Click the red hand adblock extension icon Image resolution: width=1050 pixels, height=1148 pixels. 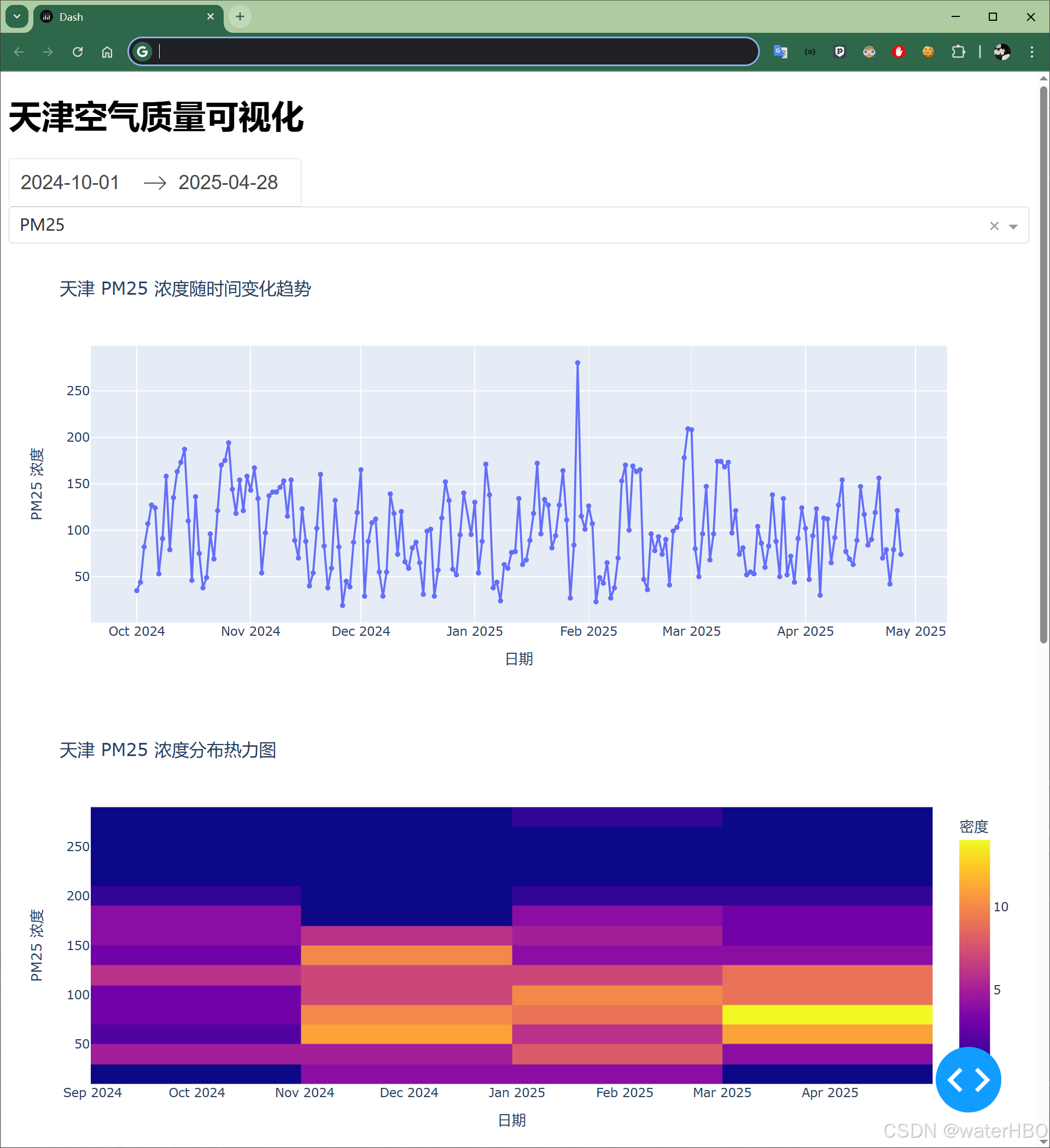(x=899, y=52)
